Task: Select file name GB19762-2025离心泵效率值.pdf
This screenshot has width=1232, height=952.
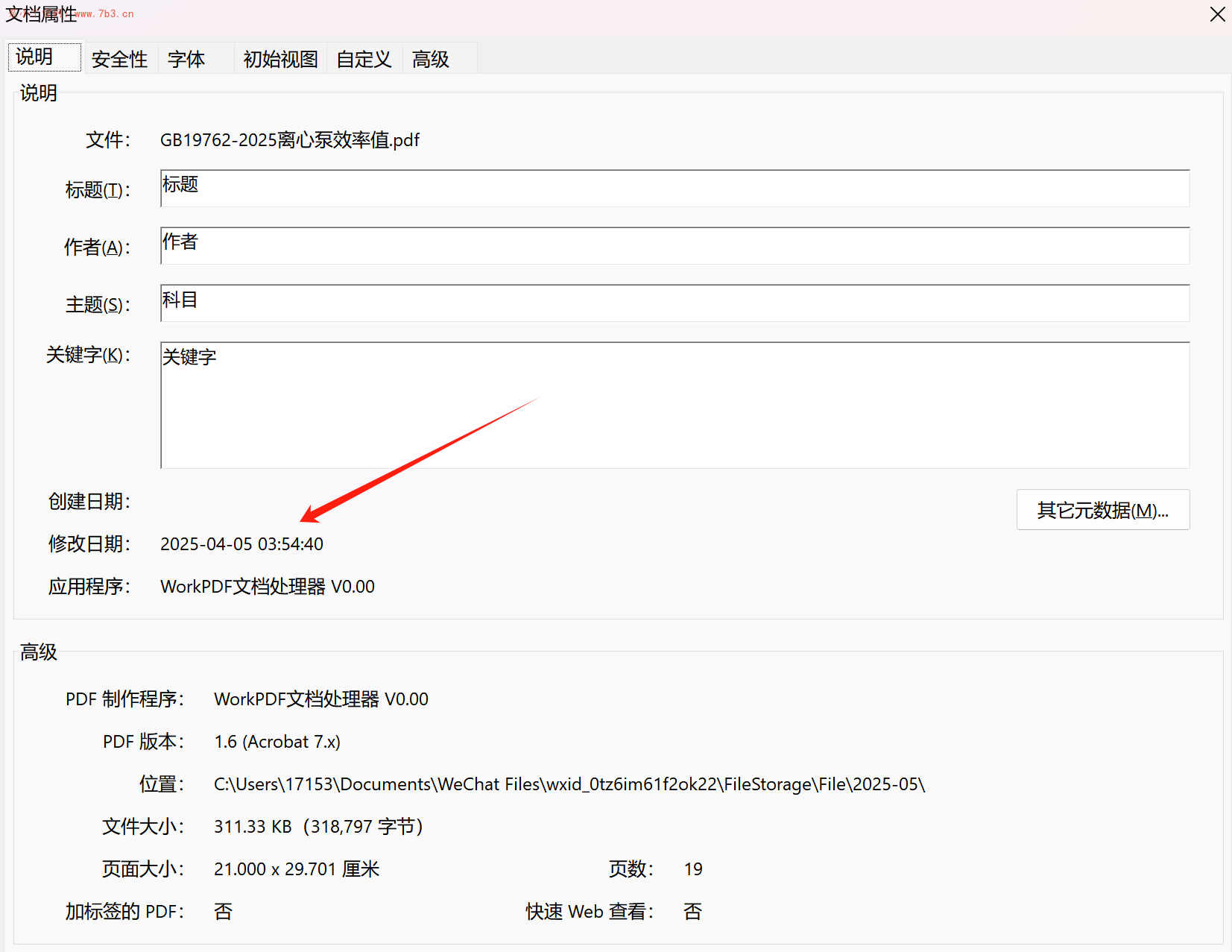Action: [290, 140]
